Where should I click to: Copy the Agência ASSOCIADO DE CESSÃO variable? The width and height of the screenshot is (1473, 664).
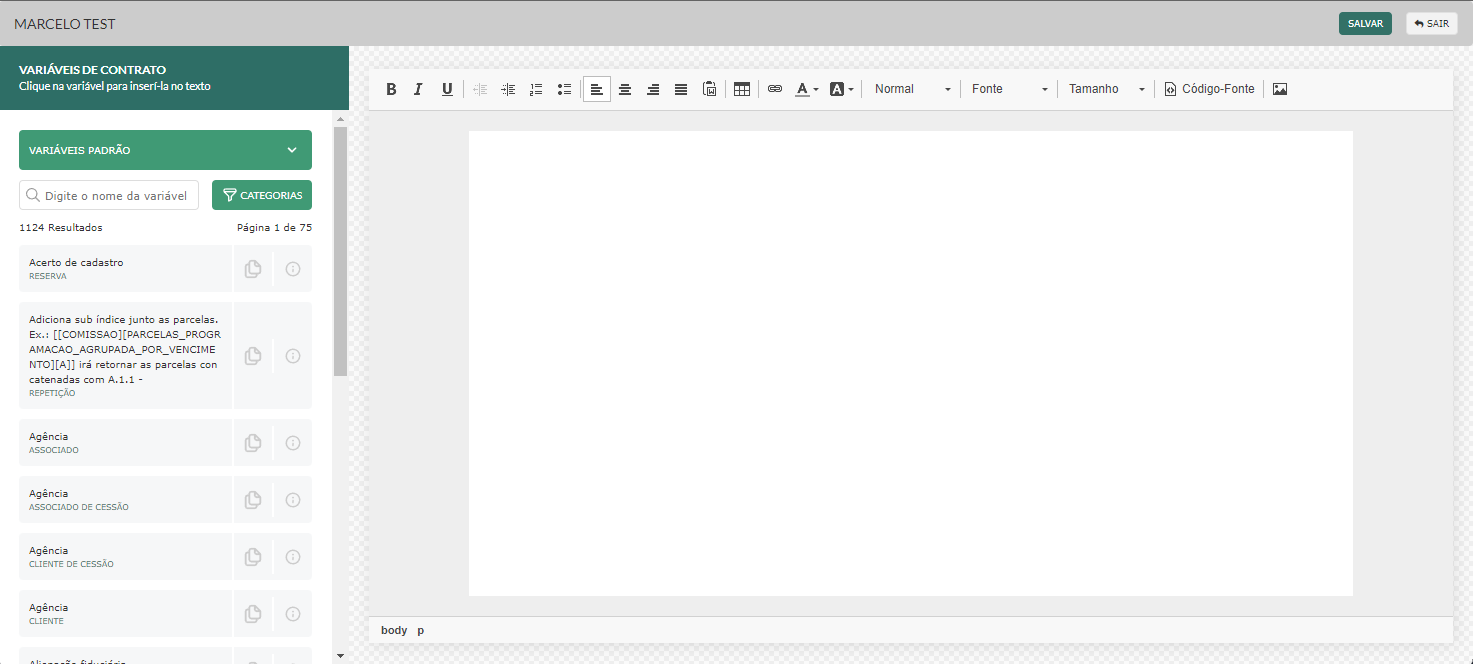tap(253, 499)
